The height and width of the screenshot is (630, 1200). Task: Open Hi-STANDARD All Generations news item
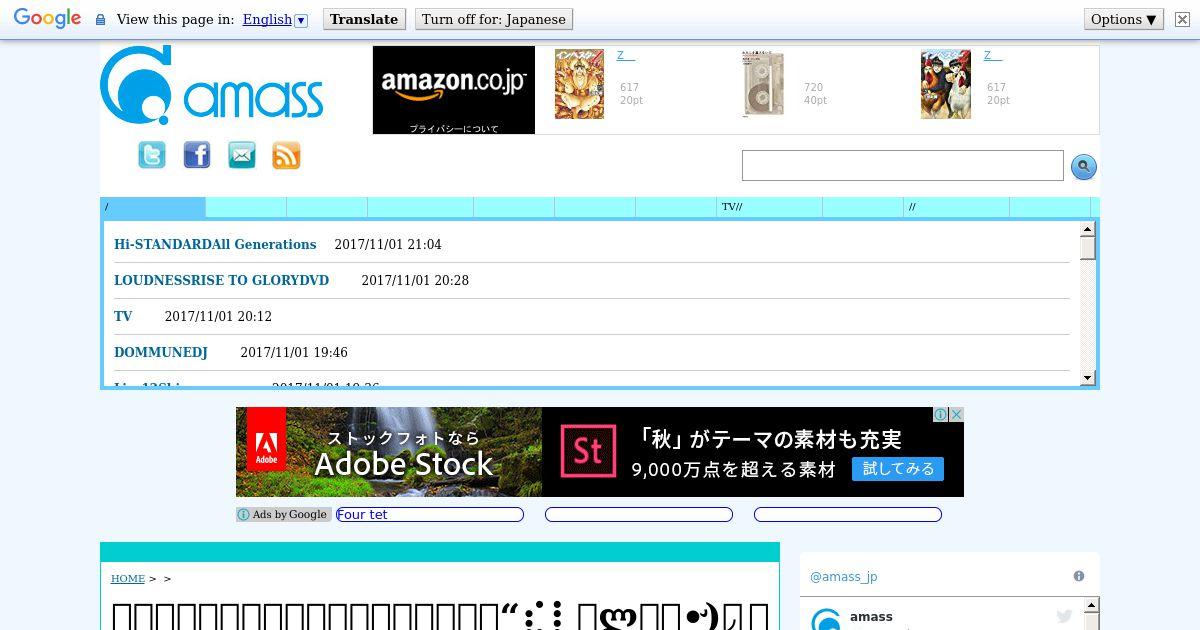(x=215, y=244)
